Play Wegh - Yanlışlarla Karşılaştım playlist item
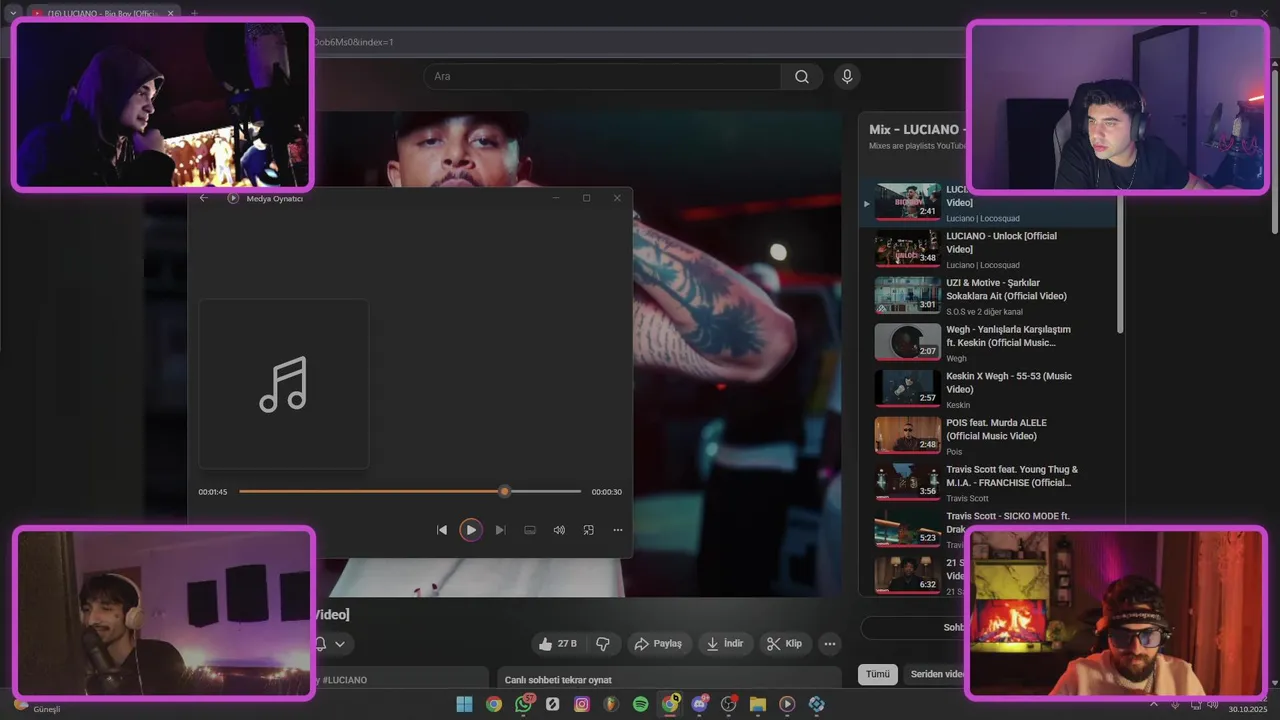1280x720 pixels. [987, 342]
